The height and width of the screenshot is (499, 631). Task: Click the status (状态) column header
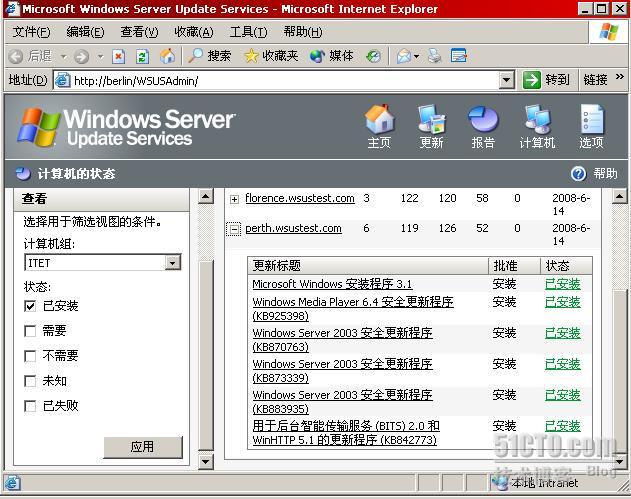(566, 266)
